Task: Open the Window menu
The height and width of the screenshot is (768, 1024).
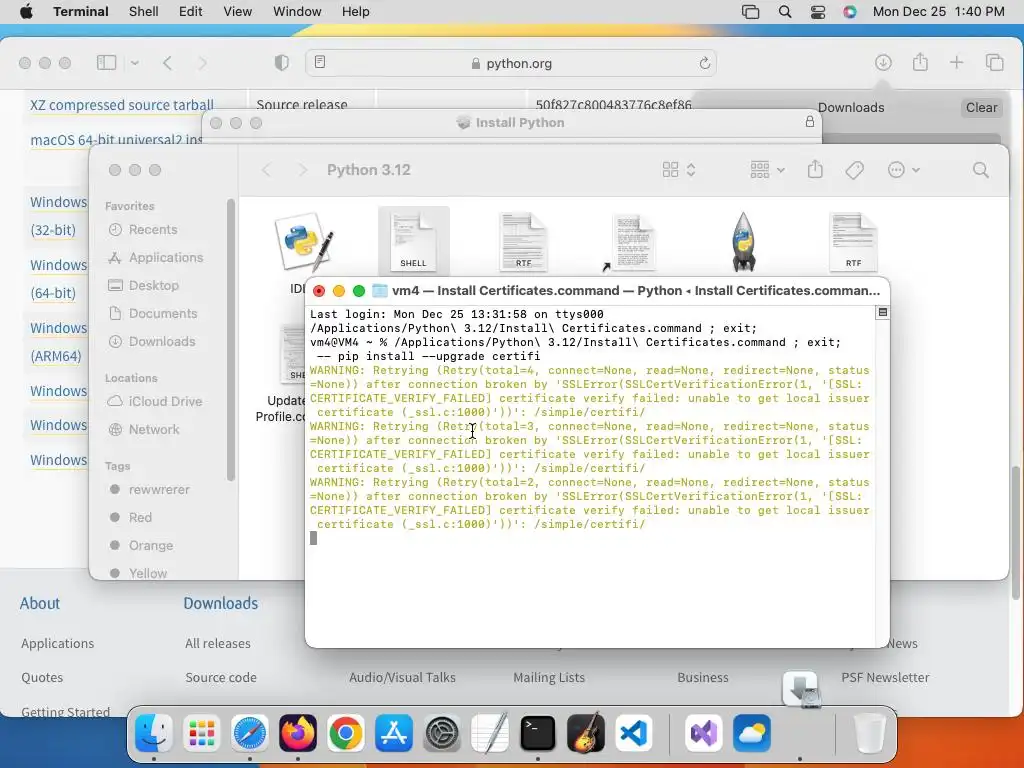Action: pos(297,11)
